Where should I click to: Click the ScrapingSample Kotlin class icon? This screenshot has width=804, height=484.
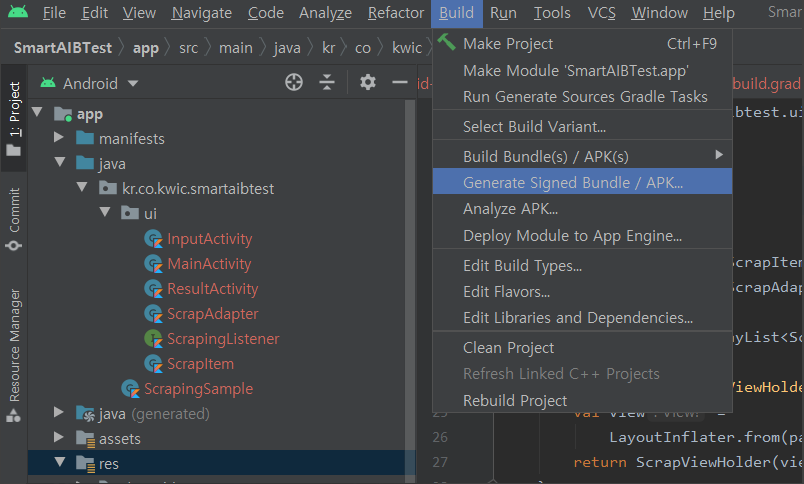point(130,389)
